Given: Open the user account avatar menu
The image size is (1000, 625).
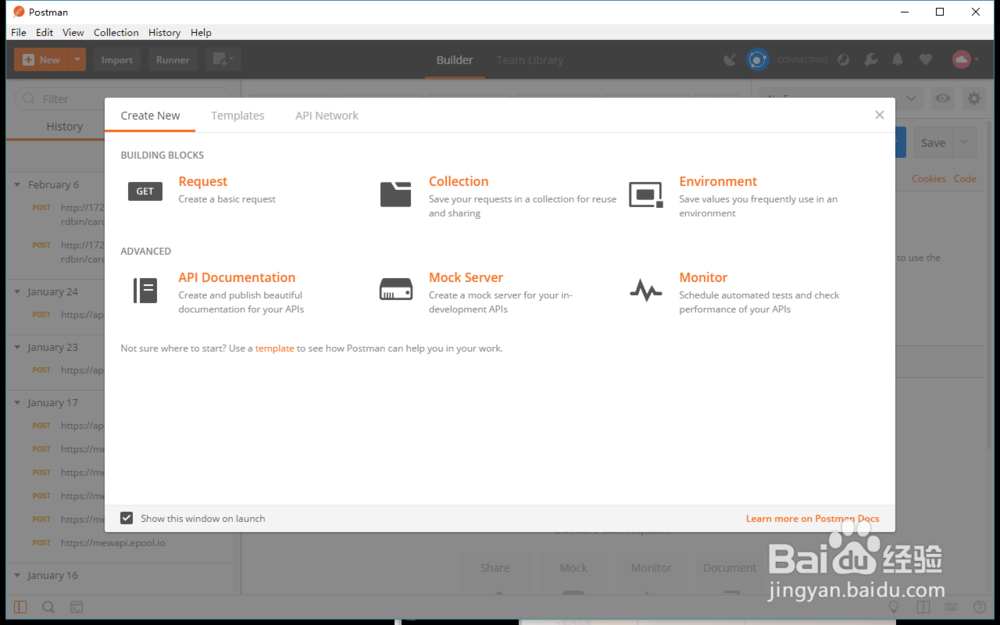Looking at the screenshot, I should pyautogui.click(x=966, y=60).
